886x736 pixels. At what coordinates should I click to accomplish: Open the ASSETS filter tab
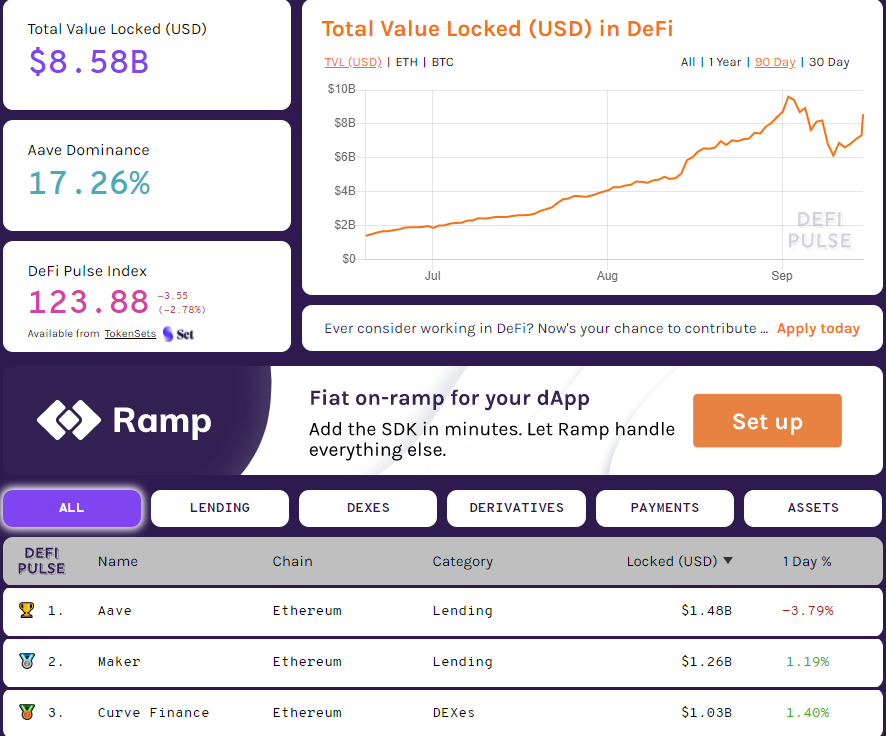pyautogui.click(x=812, y=508)
